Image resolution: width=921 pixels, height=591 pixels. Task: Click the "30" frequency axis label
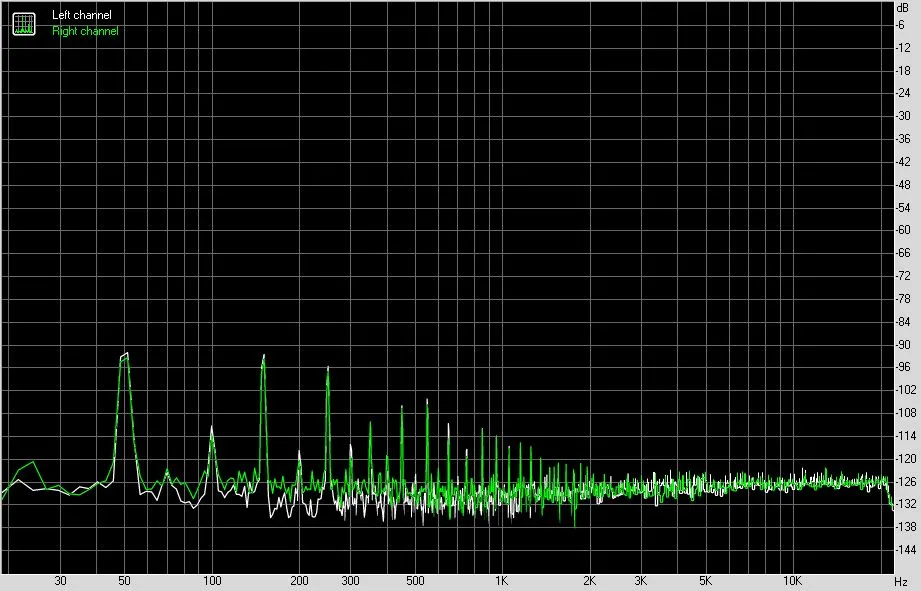pyautogui.click(x=60, y=581)
